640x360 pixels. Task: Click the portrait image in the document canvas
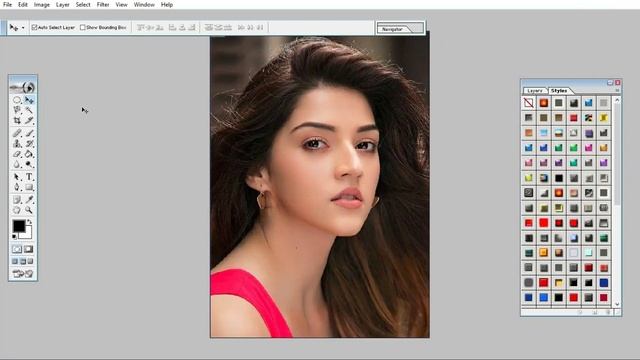(x=320, y=187)
